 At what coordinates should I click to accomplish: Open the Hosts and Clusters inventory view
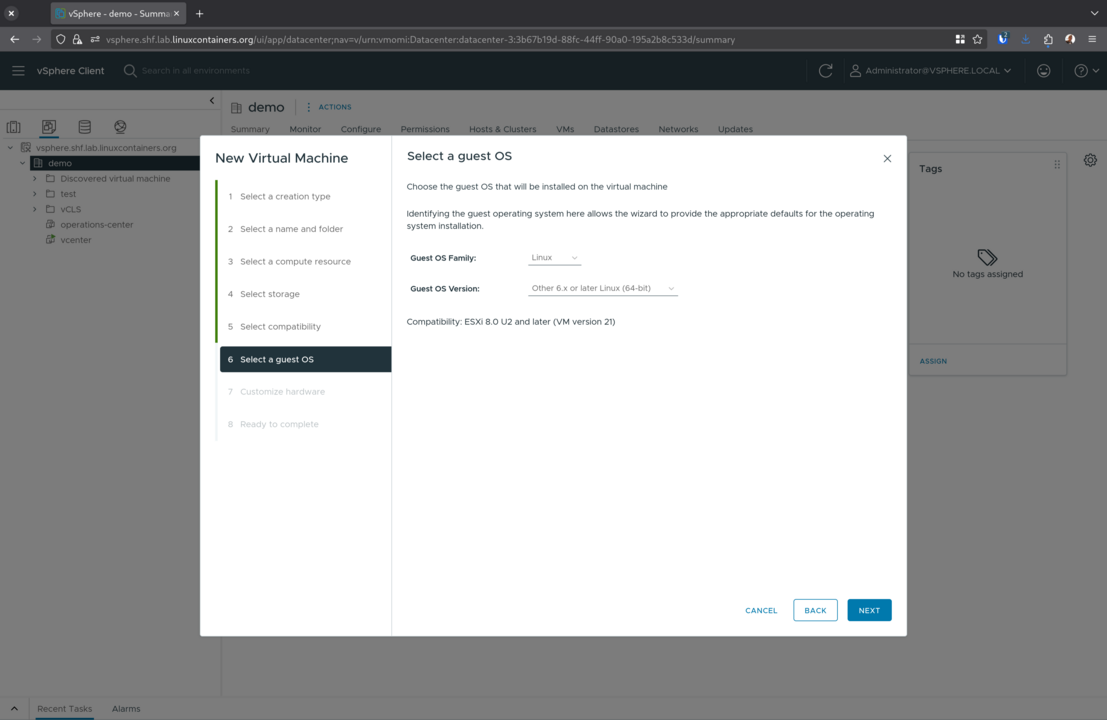14,127
